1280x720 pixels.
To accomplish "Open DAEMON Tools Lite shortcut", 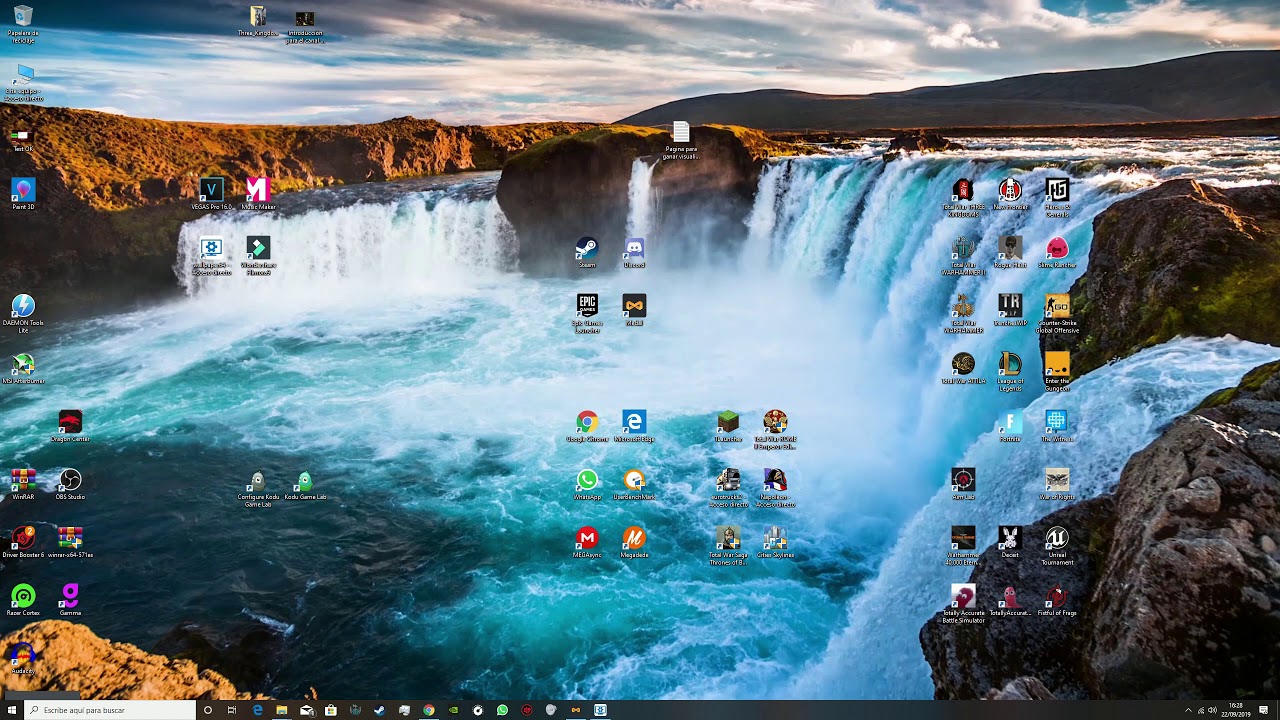I will (22, 314).
